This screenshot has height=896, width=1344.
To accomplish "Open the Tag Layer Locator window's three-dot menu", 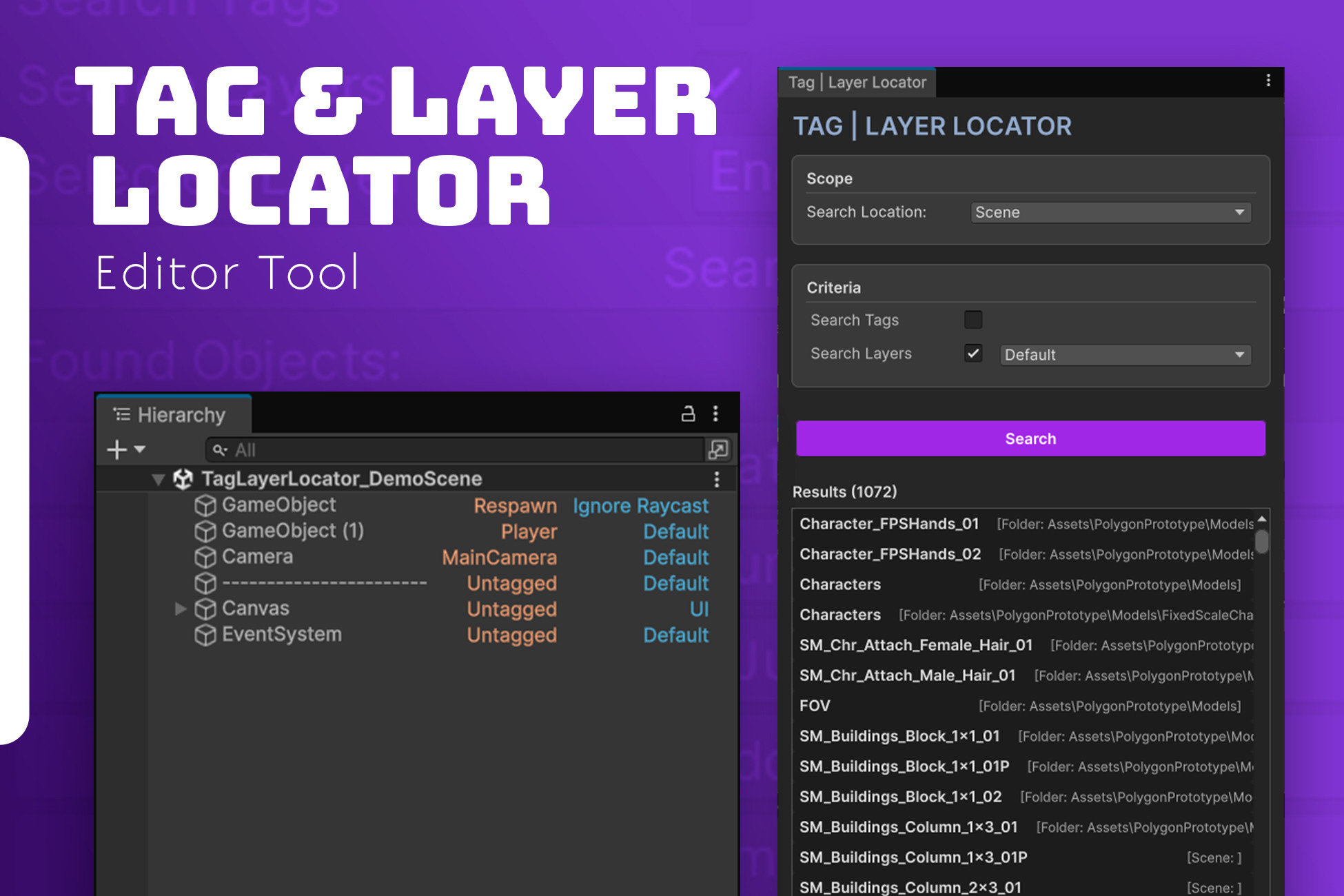I will coord(1267,81).
